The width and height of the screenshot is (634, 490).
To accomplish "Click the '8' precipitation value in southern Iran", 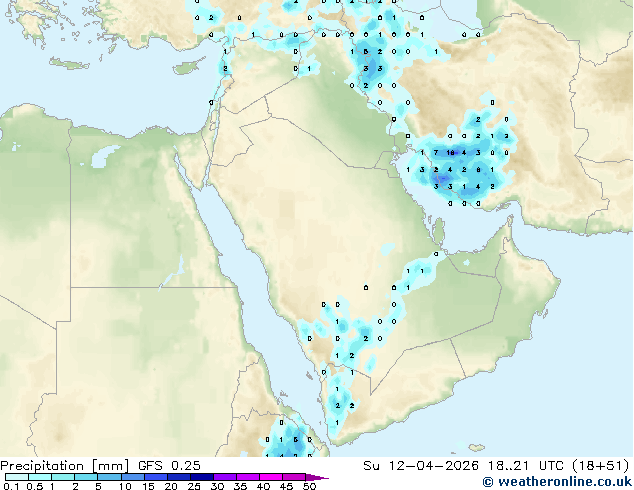I will [x=478, y=170].
